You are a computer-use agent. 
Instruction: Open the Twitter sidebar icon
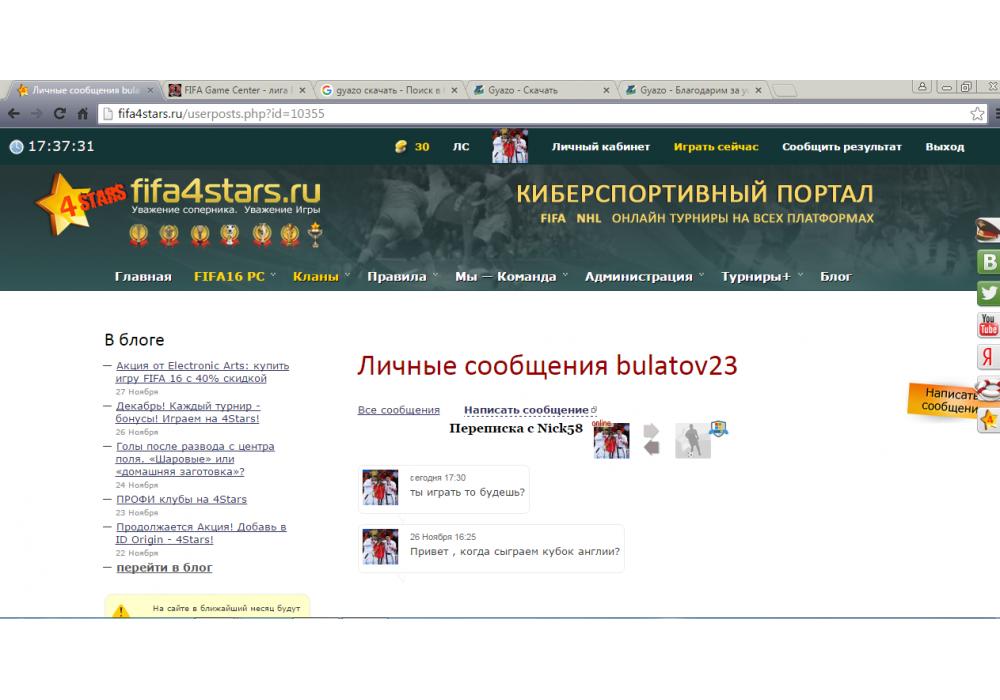(988, 294)
